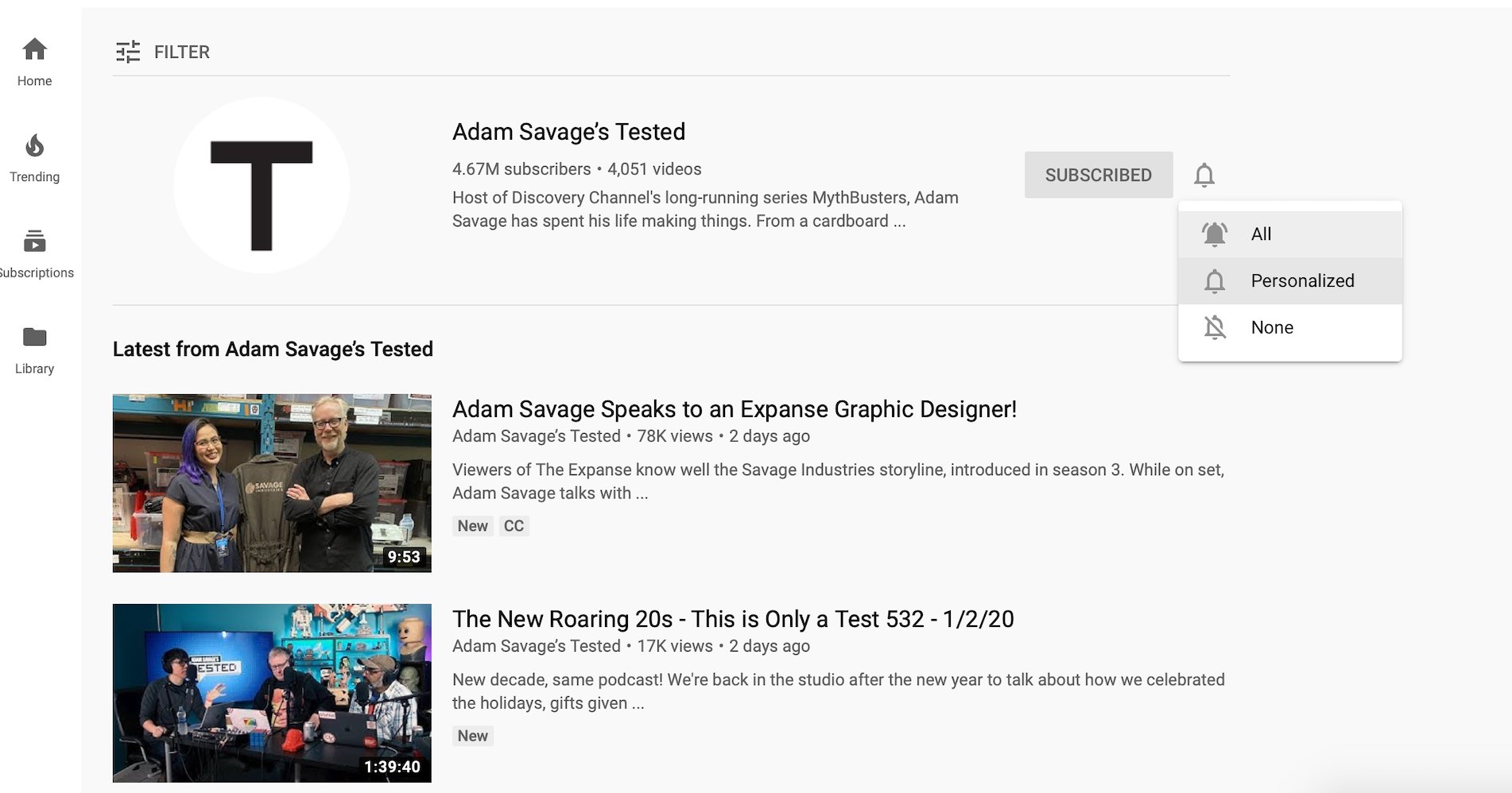Image resolution: width=1512 pixels, height=793 pixels.
Task: Open 'The New Roaring 20s - This is Only a Test 532' title
Action: [x=733, y=619]
